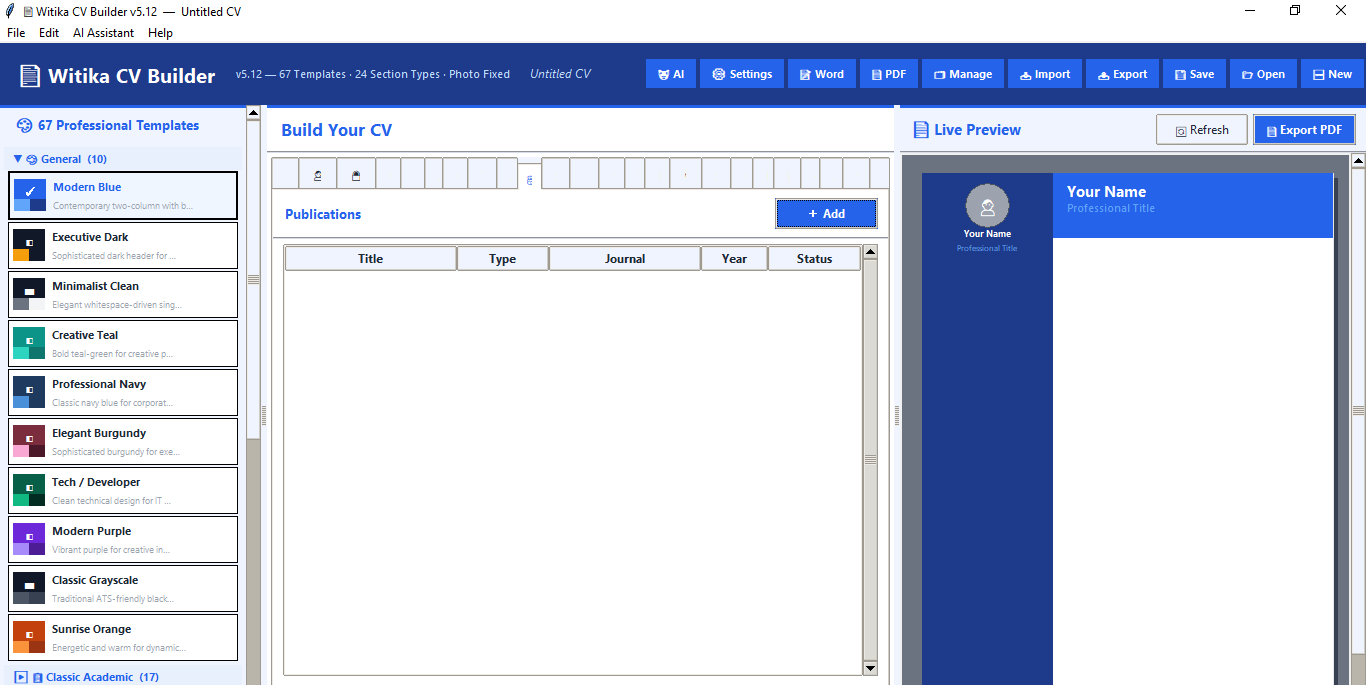The height and width of the screenshot is (685, 1366).
Task: Minimize the Witika CV Builder window
Action: point(1250,11)
